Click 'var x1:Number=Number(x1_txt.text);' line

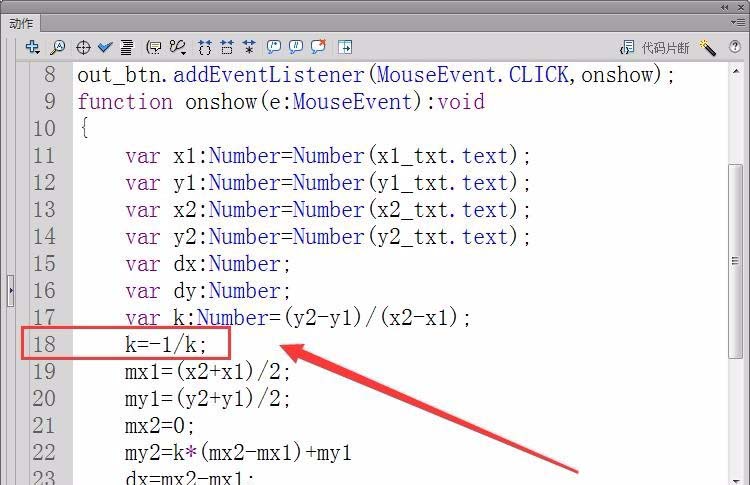pos(328,155)
